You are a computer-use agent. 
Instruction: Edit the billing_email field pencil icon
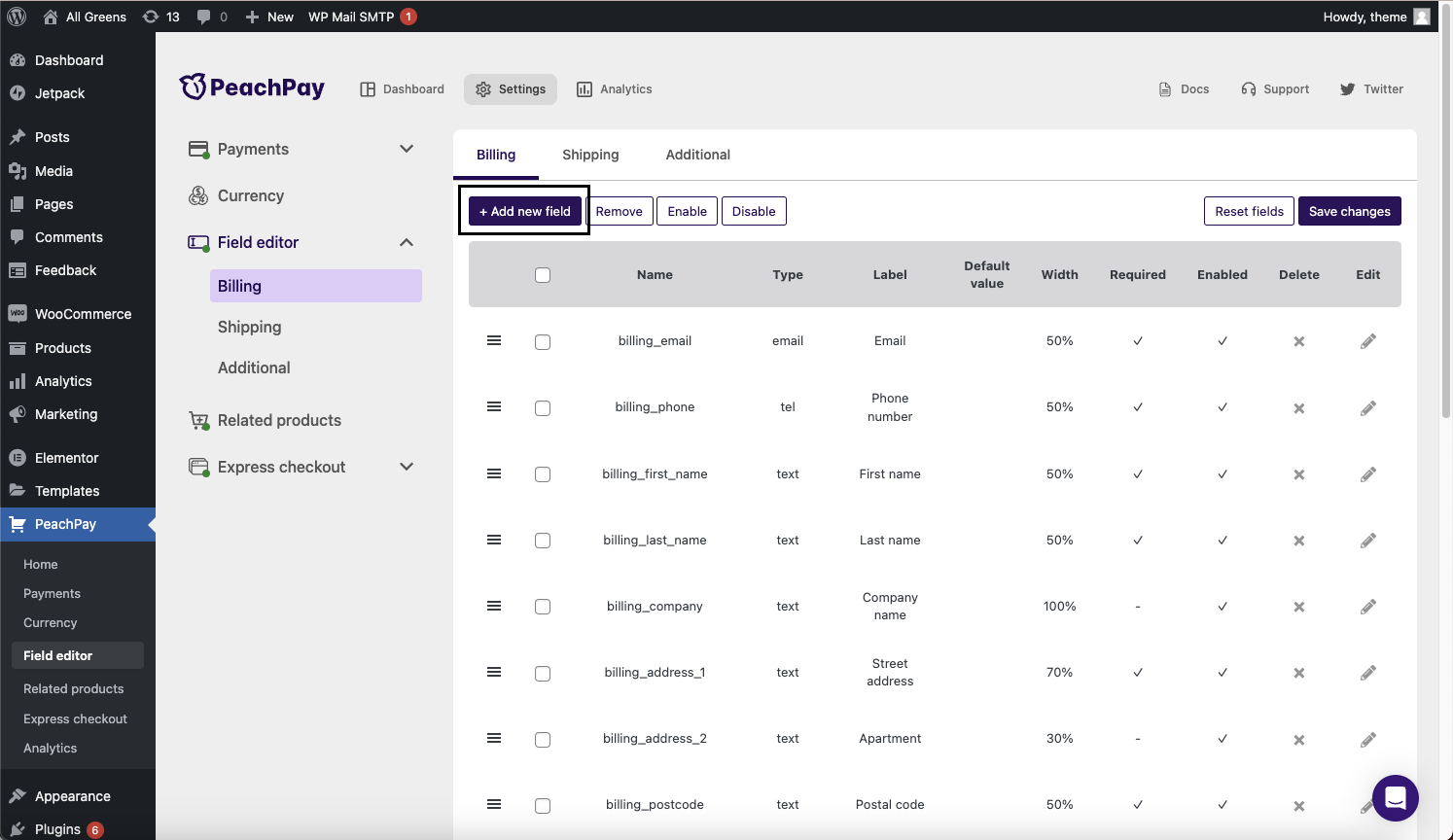pos(1367,341)
